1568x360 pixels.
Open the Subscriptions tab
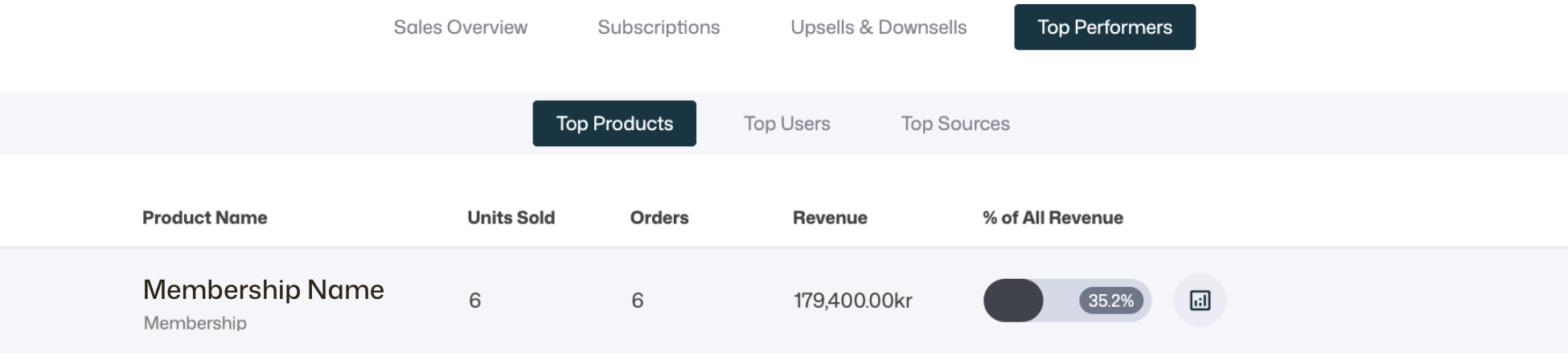[659, 27]
